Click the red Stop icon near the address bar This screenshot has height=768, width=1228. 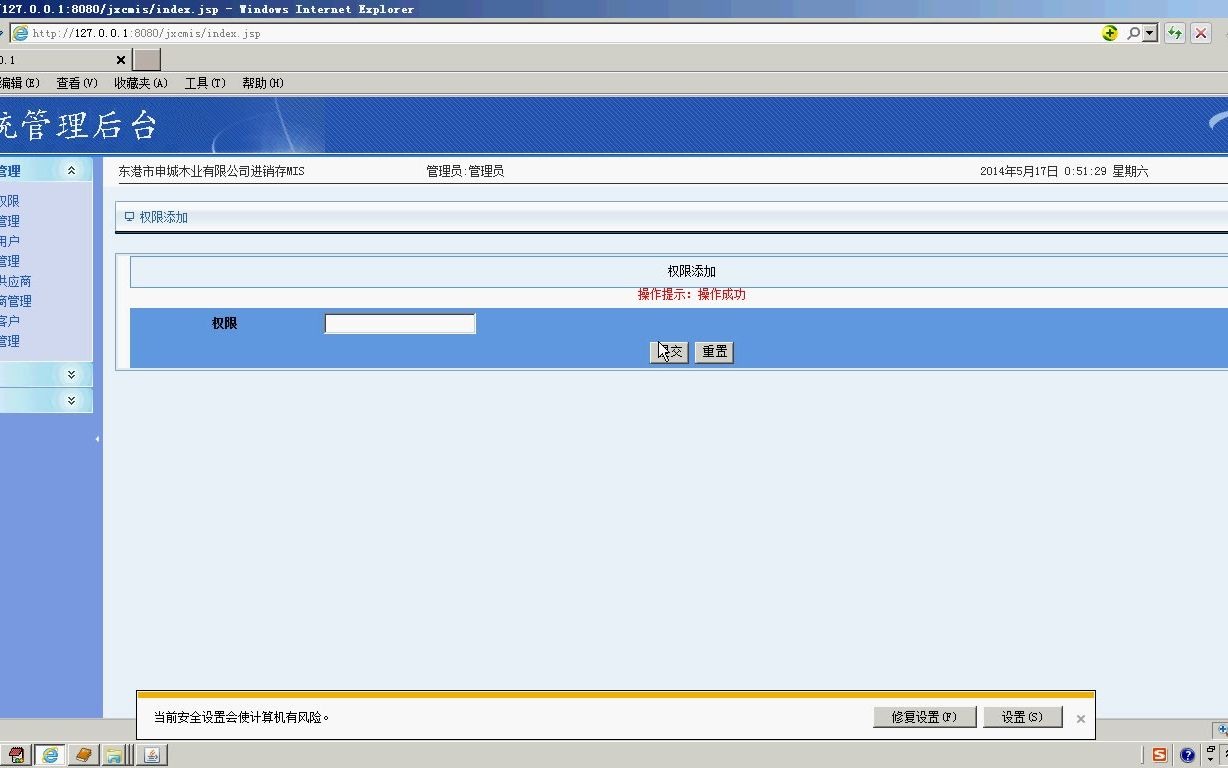click(x=1200, y=32)
